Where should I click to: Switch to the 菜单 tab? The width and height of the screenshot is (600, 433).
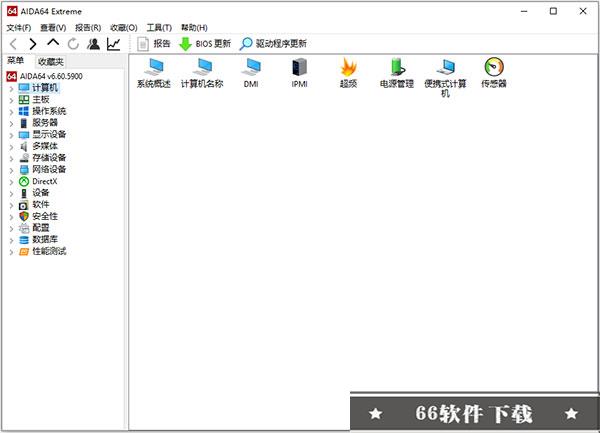pos(16,60)
